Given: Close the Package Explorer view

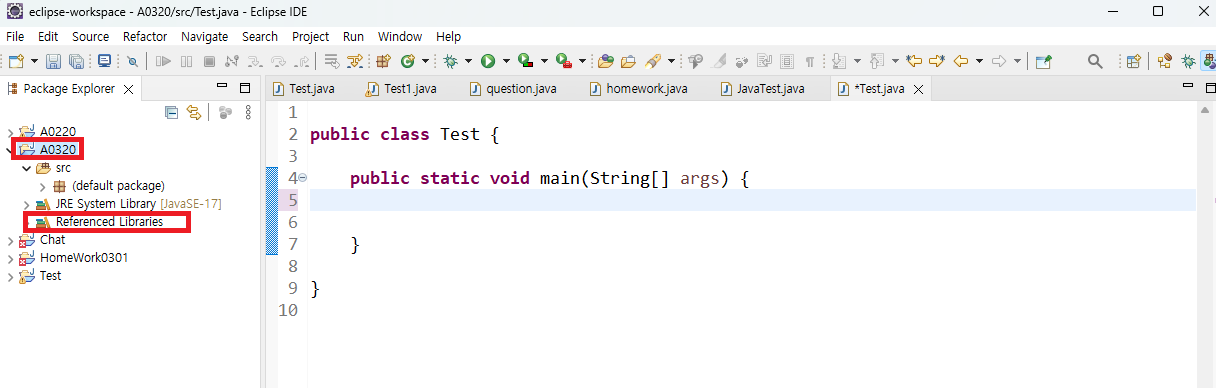Looking at the screenshot, I should point(127,89).
